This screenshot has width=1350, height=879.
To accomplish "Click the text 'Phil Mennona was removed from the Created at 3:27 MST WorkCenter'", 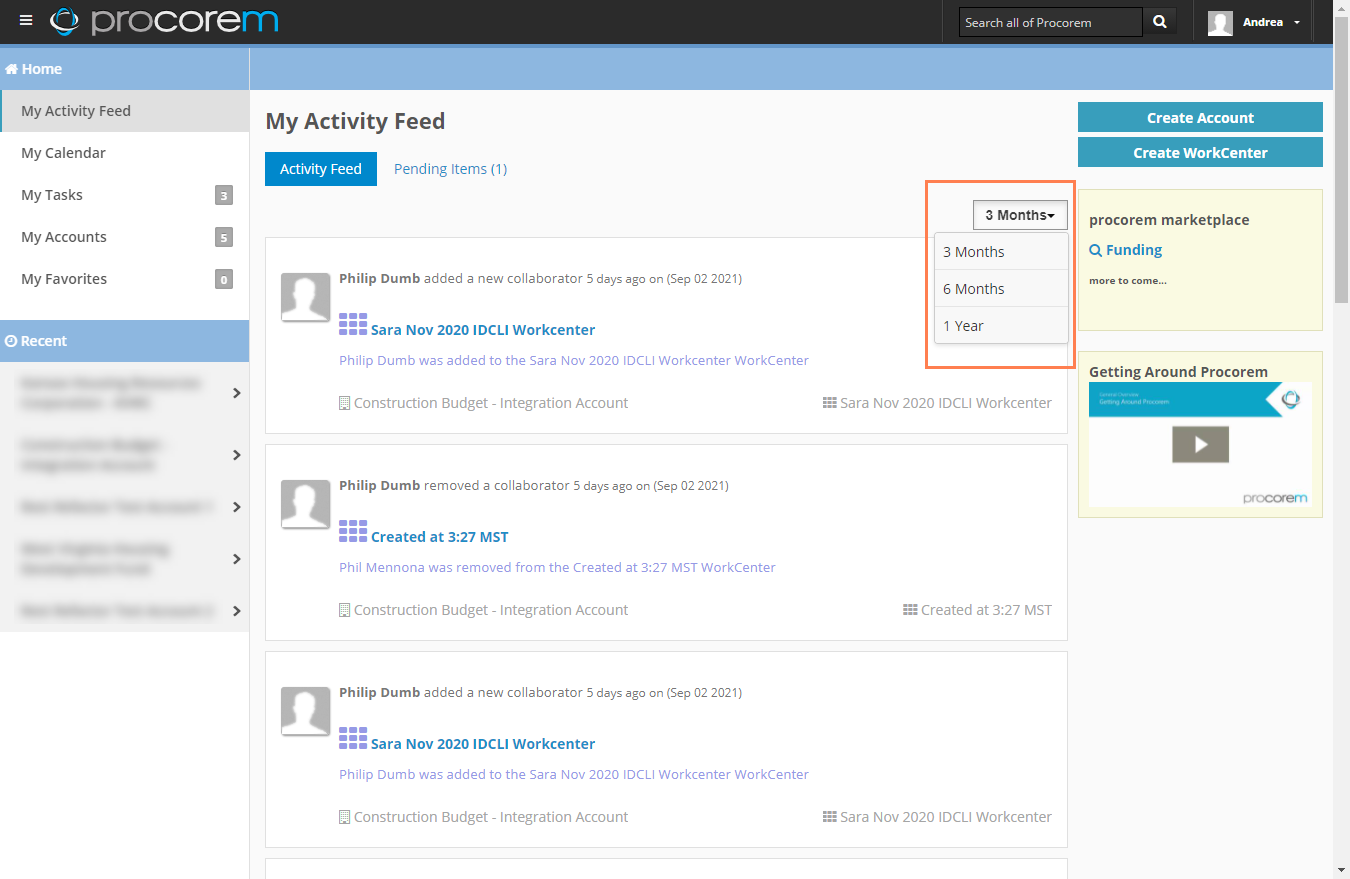I will coord(557,567).
